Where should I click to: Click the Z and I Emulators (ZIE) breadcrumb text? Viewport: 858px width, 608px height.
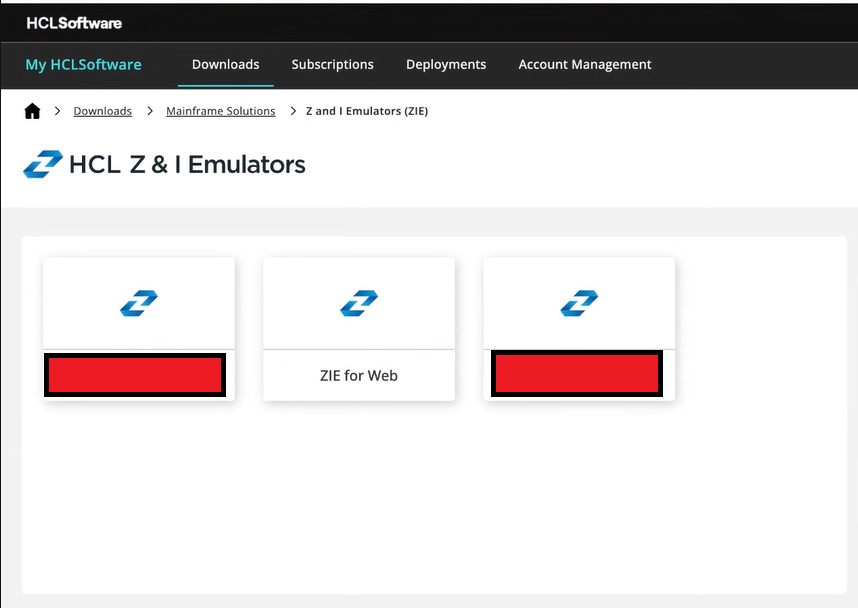click(367, 111)
